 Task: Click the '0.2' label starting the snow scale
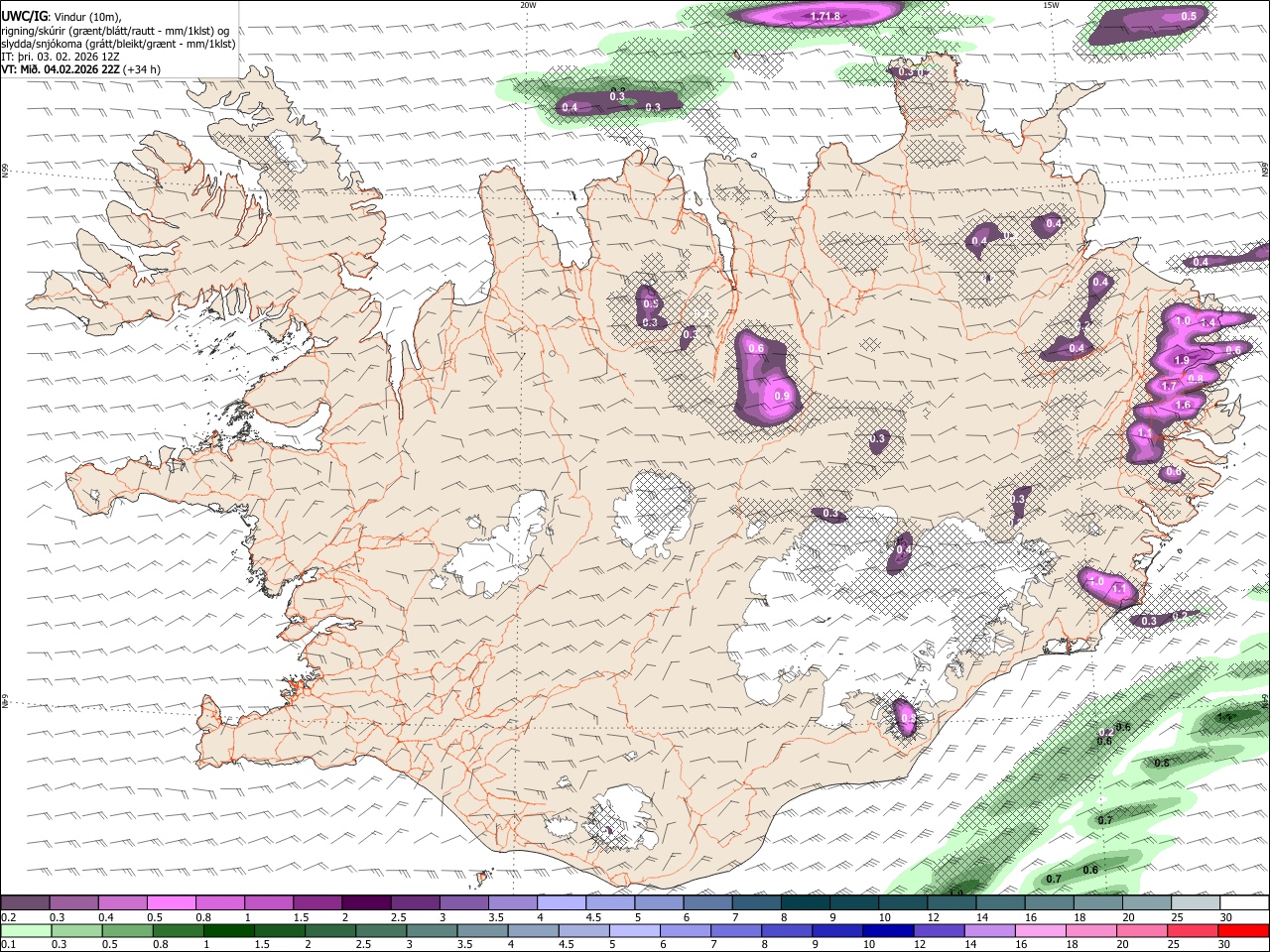[x=8, y=917]
